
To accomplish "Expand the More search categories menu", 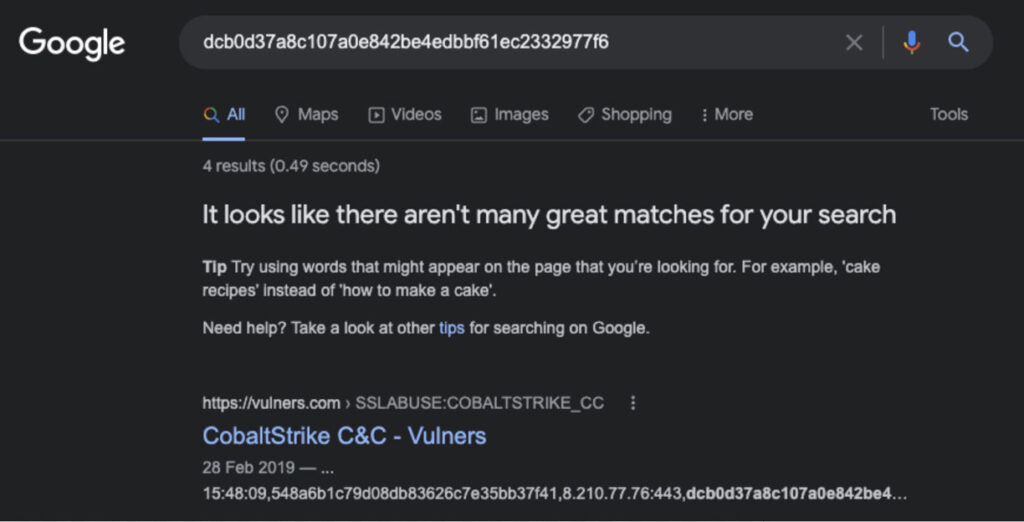I will coord(727,114).
